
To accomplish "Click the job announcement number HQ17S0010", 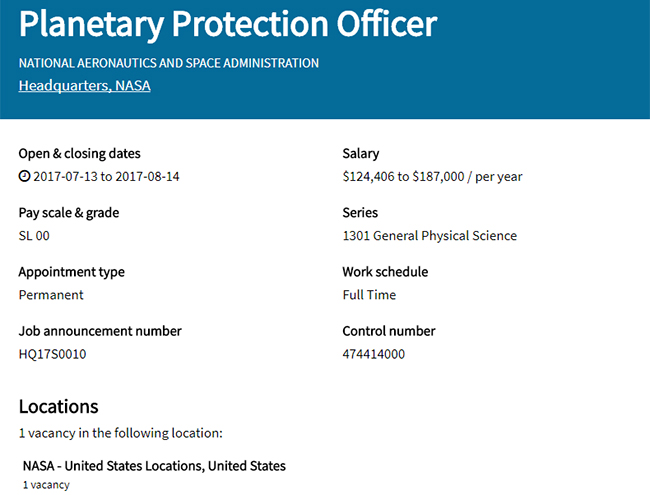I will point(52,354).
